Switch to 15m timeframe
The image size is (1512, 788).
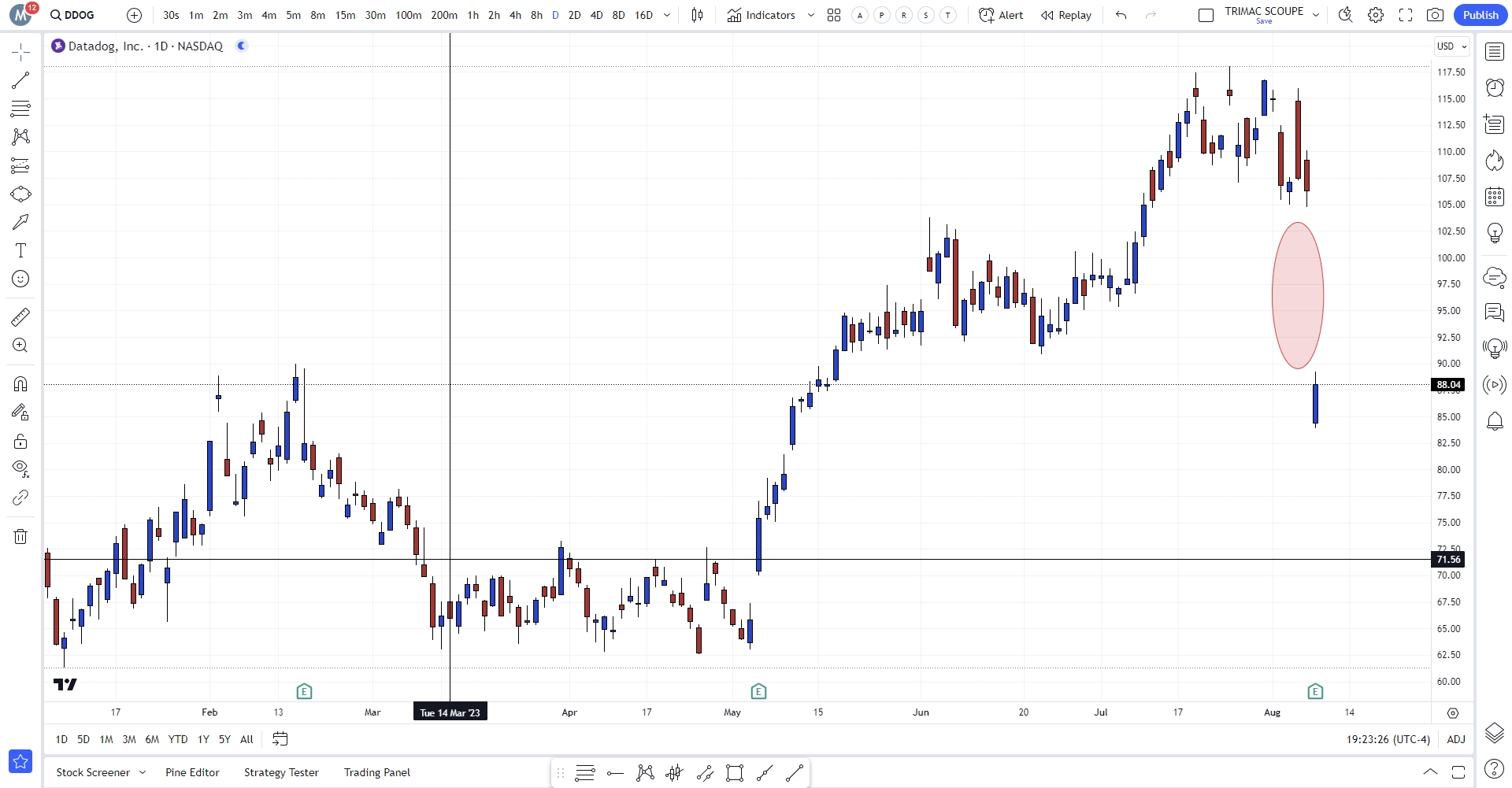click(345, 15)
